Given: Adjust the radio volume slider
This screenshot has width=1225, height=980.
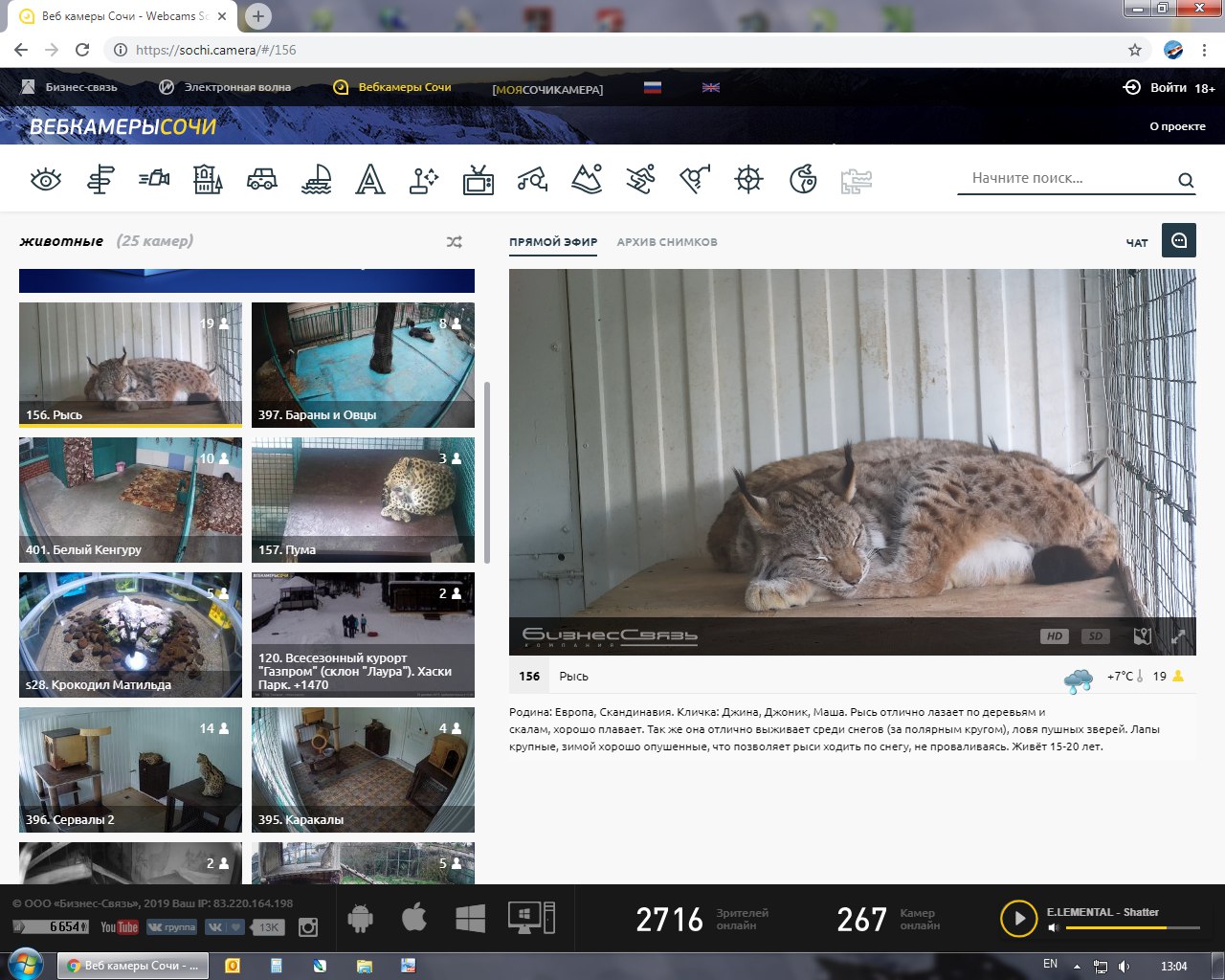Looking at the screenshot, I should point(1132,927).
